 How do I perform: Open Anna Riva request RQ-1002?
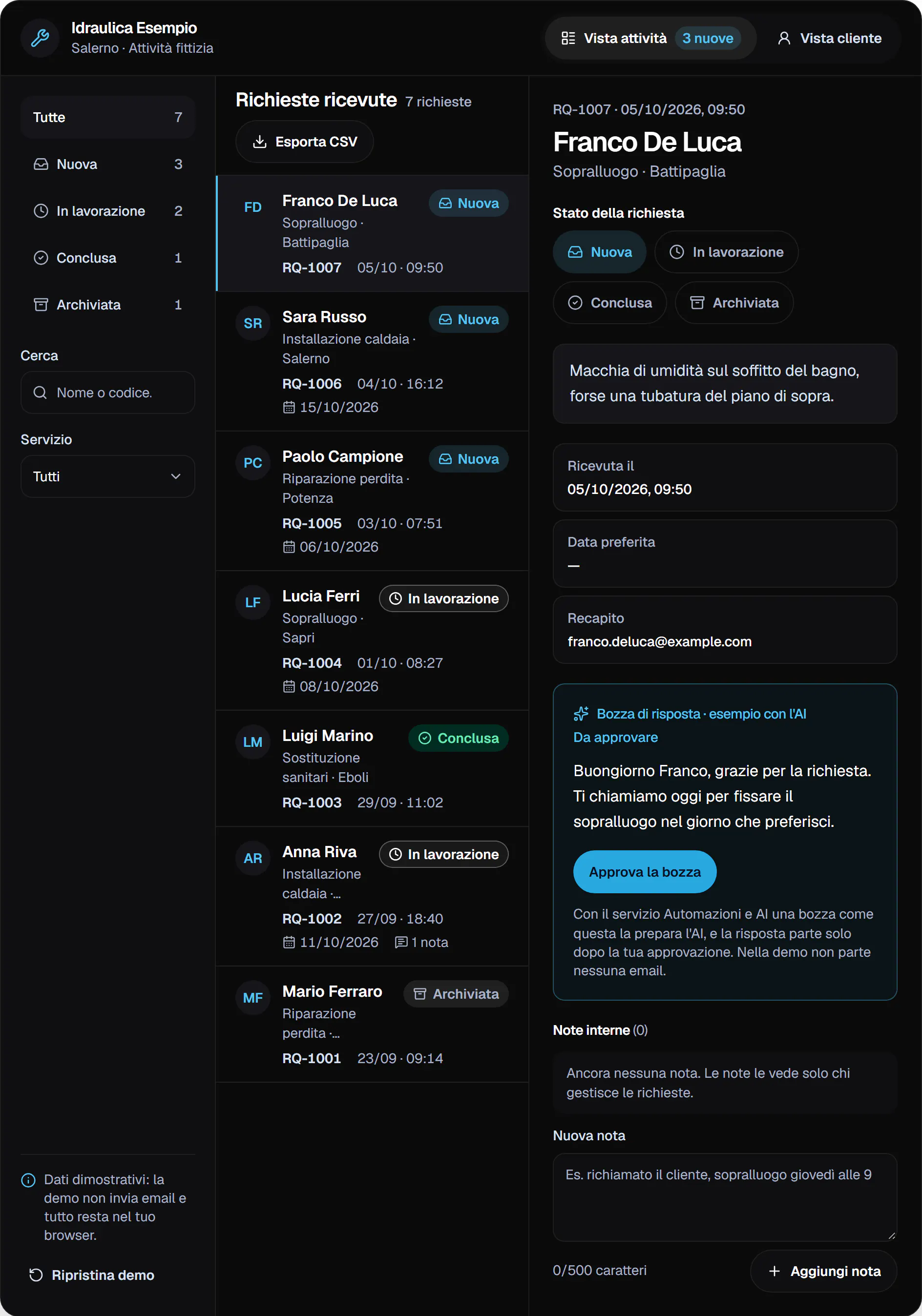[x=372, y=896]
